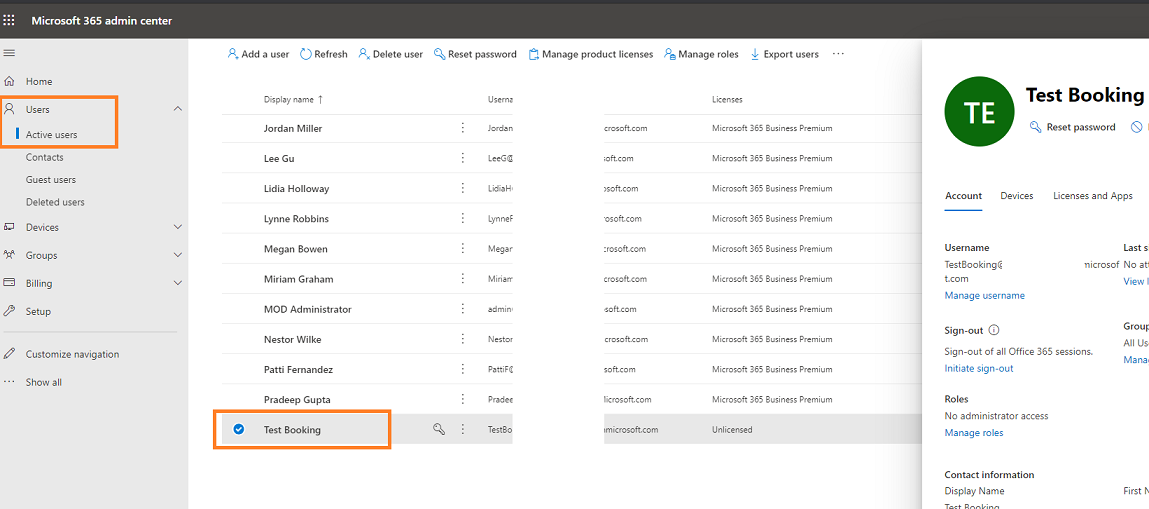Open Guest users in sidebar
Image resolution: width=1149 pixels, height=509 pixels.
tap(51, 179)
